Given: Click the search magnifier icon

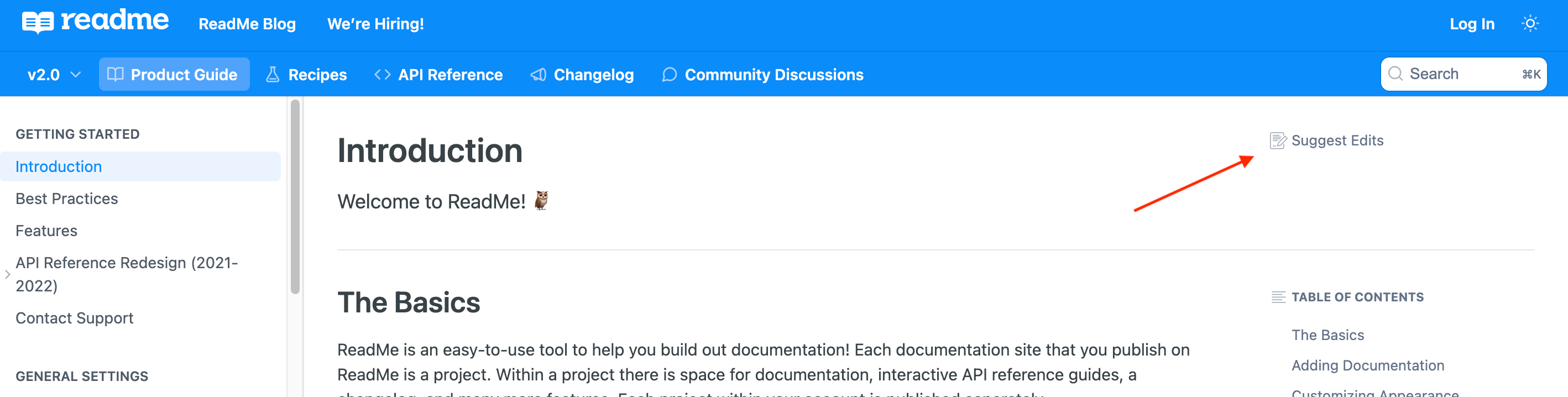Looking at the screenshot, I should (x=1395, y=74).
